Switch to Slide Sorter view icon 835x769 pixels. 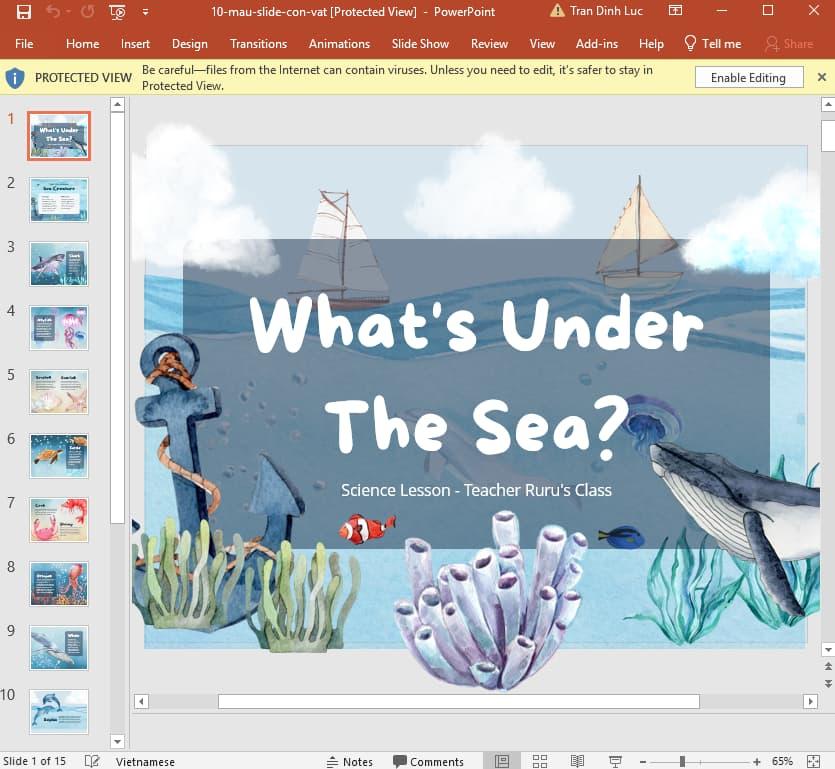540,761
